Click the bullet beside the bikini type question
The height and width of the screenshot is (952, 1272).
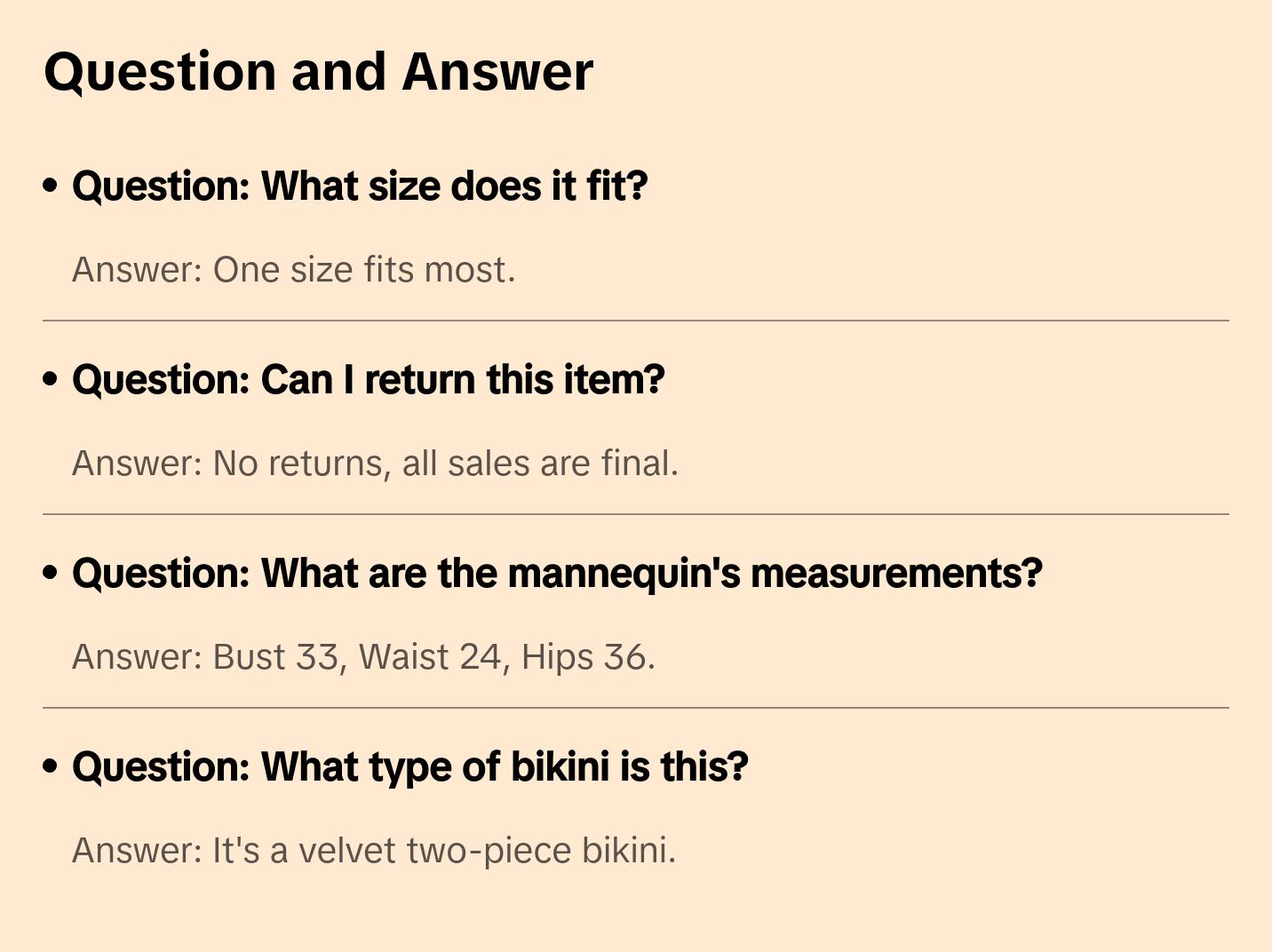(51, 766)
